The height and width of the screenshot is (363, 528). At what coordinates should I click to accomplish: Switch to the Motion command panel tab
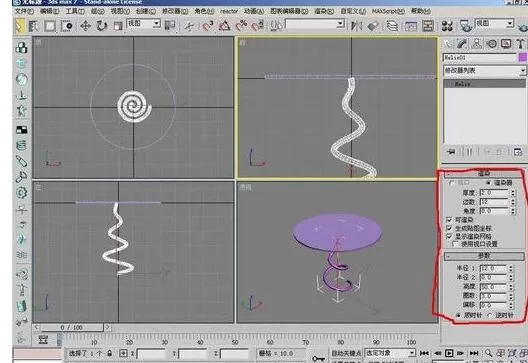pyautogui.click(x=492, y=44)
